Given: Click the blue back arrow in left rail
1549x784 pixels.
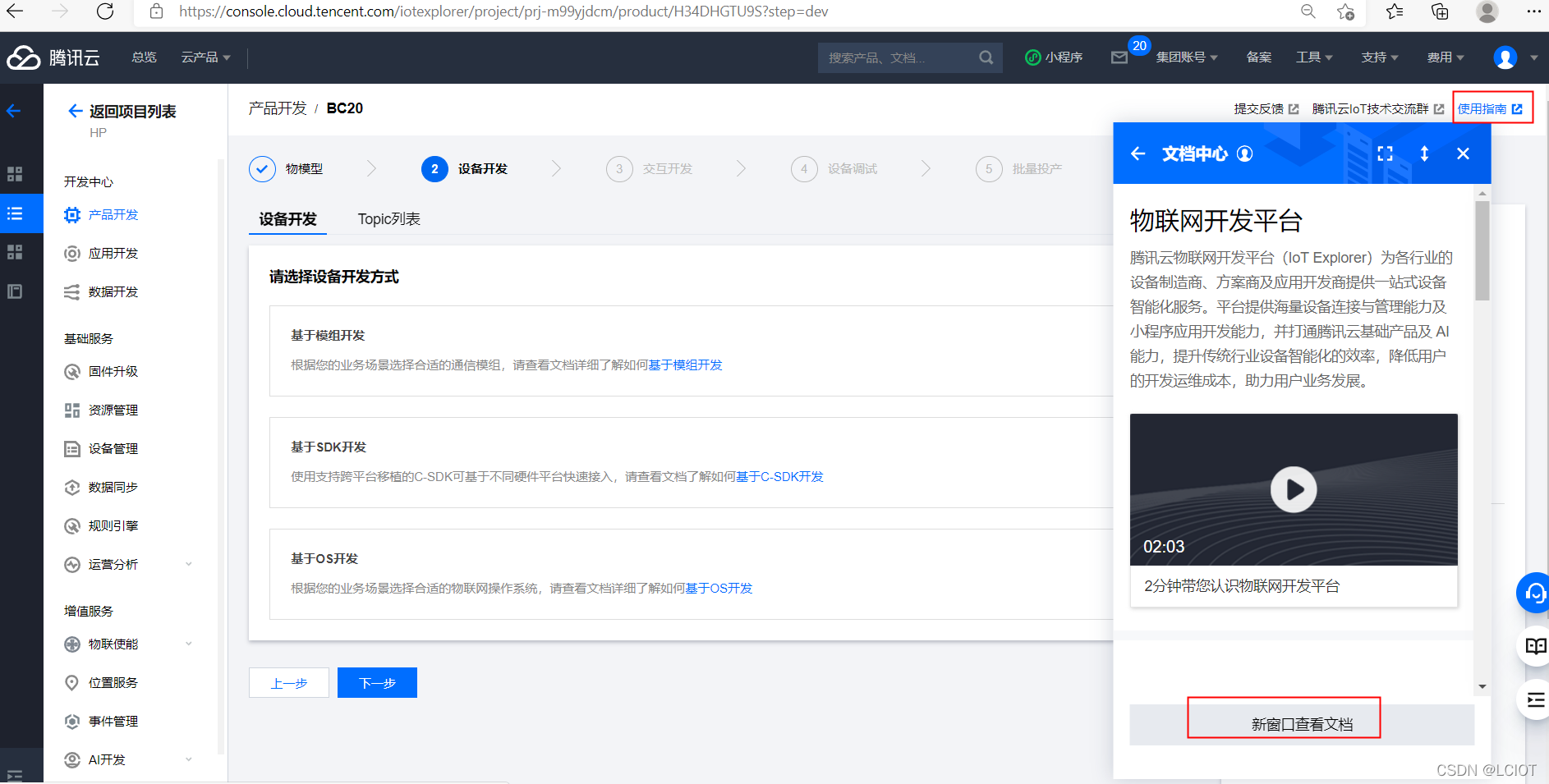Looking at the screenshot, I should click(x=14, y=111).
